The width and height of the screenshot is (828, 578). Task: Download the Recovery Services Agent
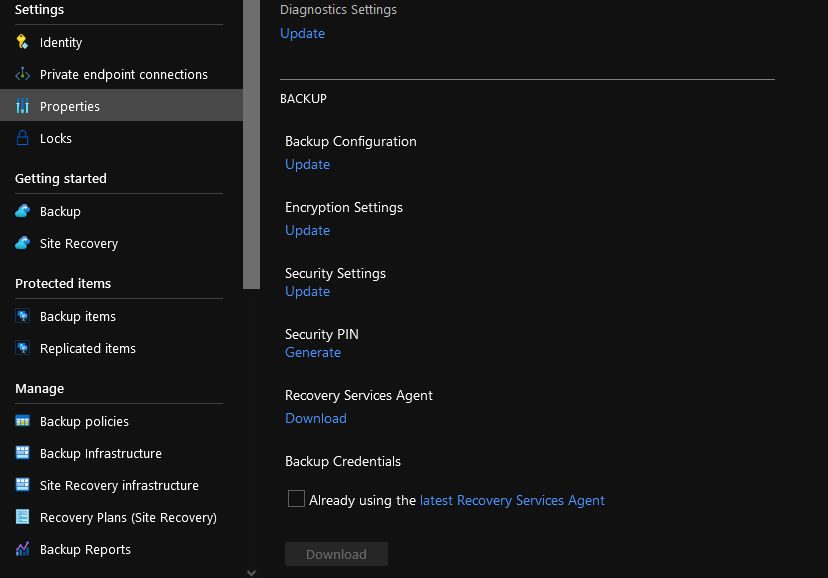tap(316, 418)
